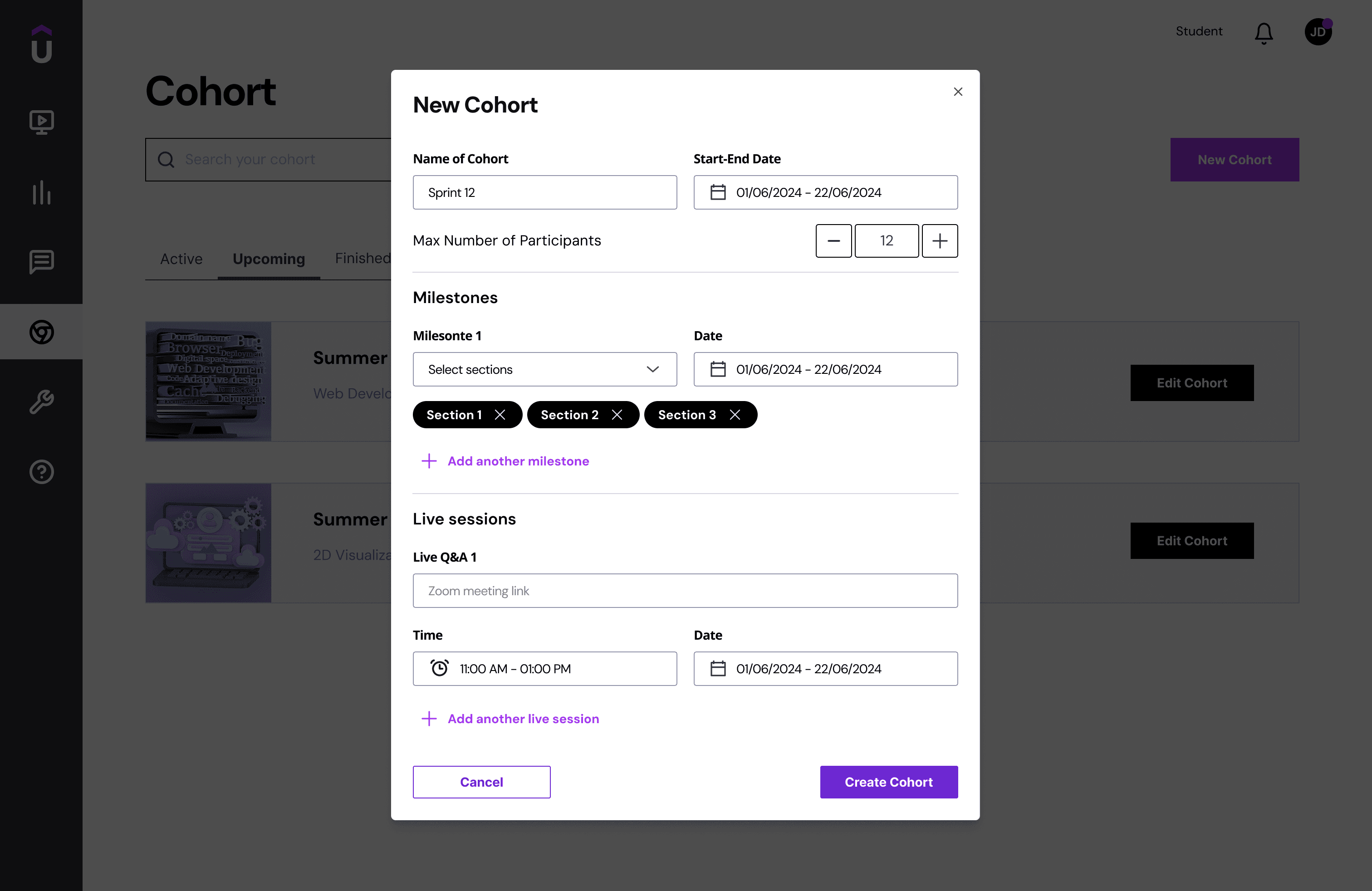Decrease max participants with minus button
The width and height of the screenshot is (1372, 891).
[833, 241]
